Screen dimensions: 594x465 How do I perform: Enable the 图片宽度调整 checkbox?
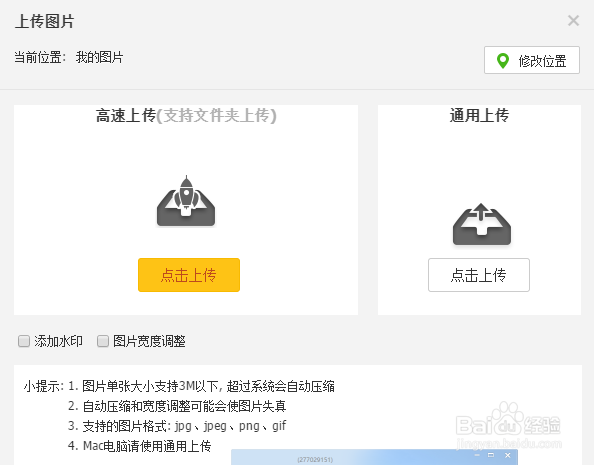point(103,341)
